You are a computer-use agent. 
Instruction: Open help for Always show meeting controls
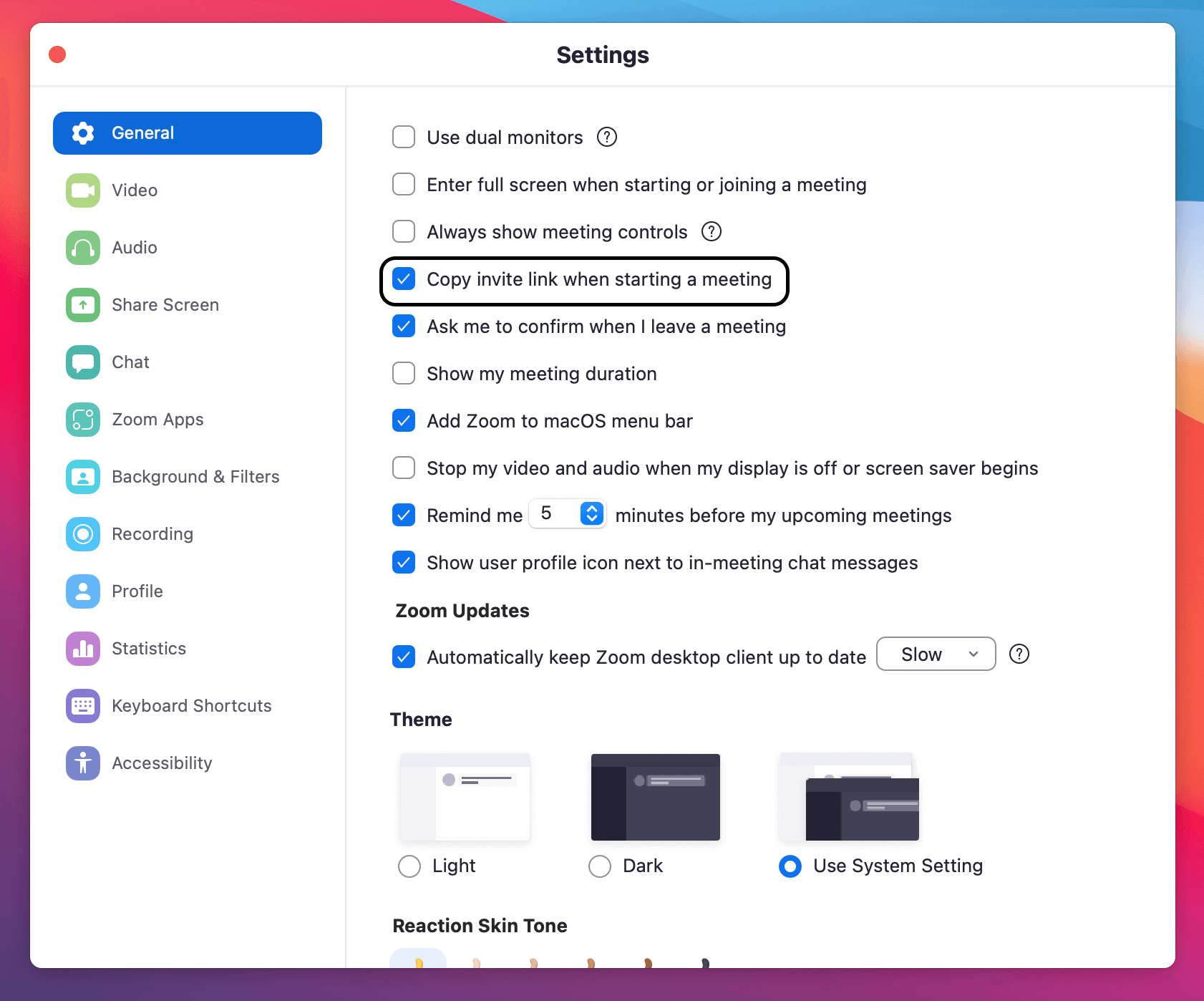point(712,231)
